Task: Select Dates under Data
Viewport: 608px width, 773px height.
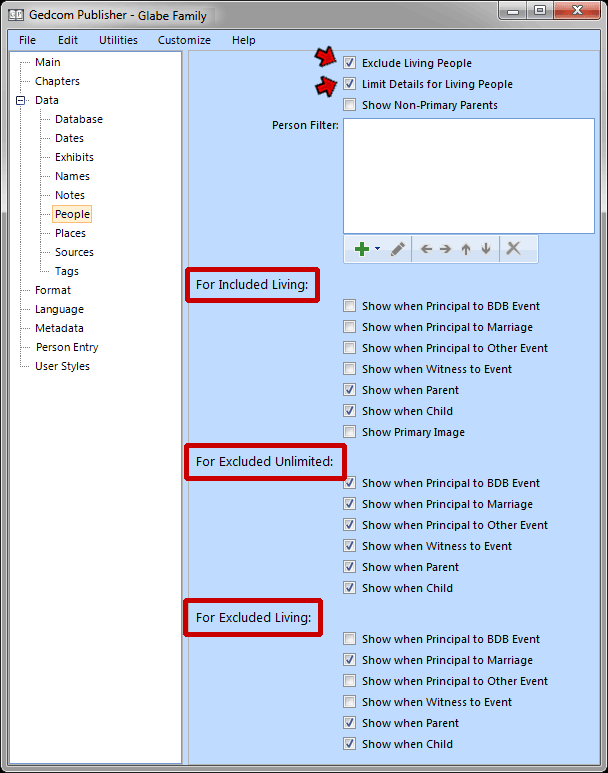Action: 70,139
